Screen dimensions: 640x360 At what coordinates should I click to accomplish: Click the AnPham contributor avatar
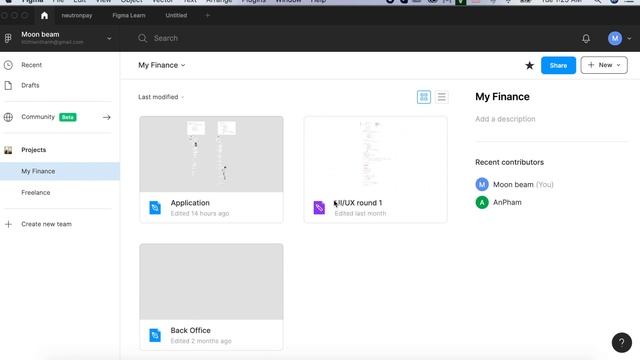coord(482,202)
